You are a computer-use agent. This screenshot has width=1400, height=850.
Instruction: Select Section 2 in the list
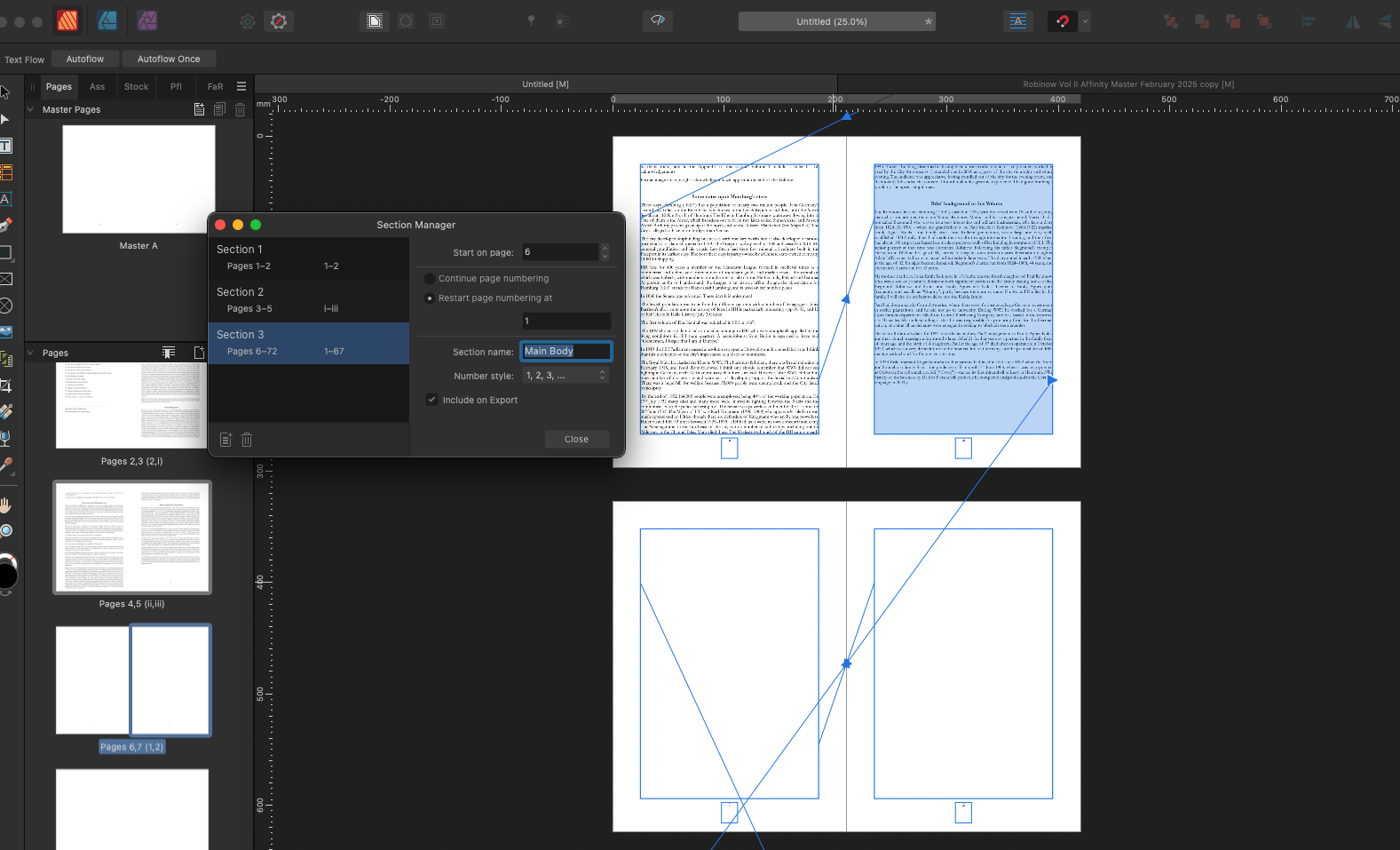coord(308,300)
